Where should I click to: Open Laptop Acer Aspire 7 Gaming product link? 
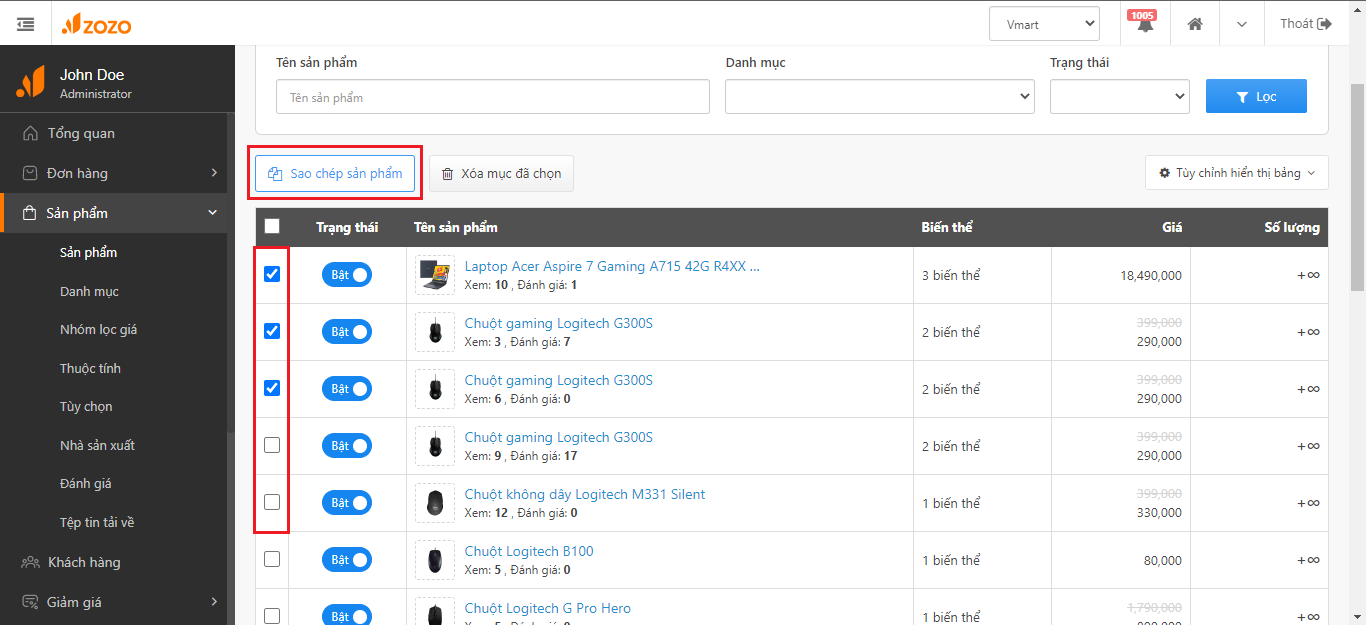point(612,266)
